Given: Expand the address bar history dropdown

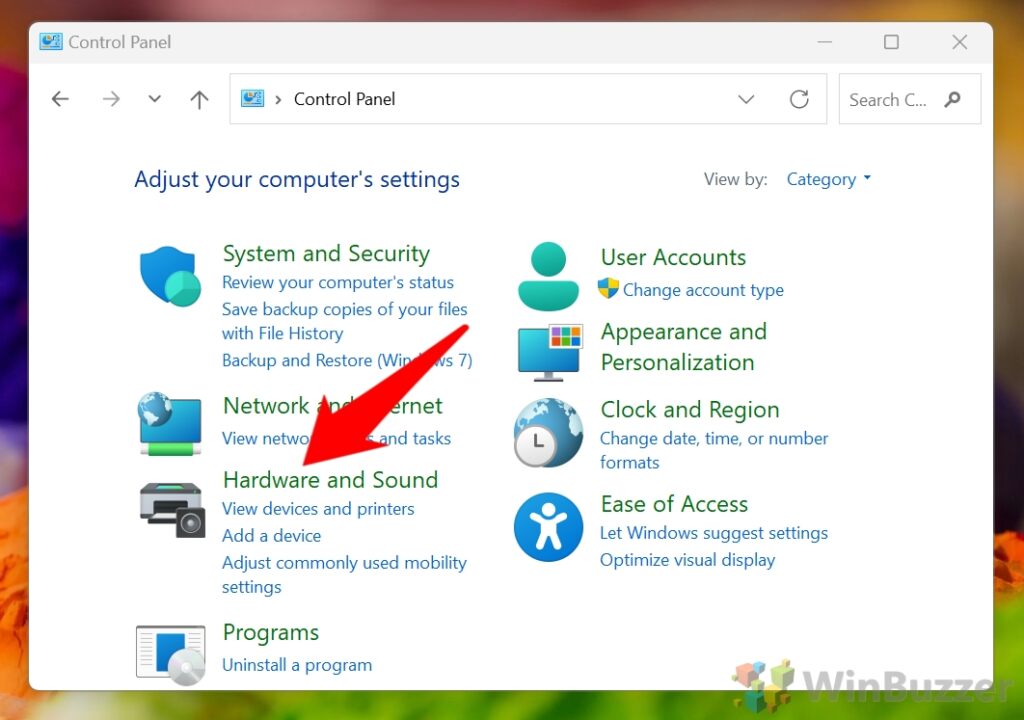Looking at the screenshot, I should click(746, 98).
